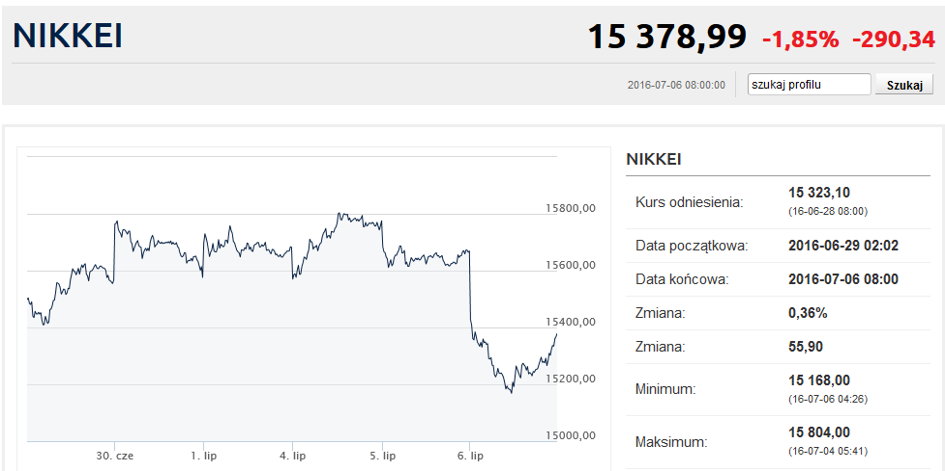
Task: Click the 2016-07-06 08:00:00 timestamp
Action: pos(676,85)
